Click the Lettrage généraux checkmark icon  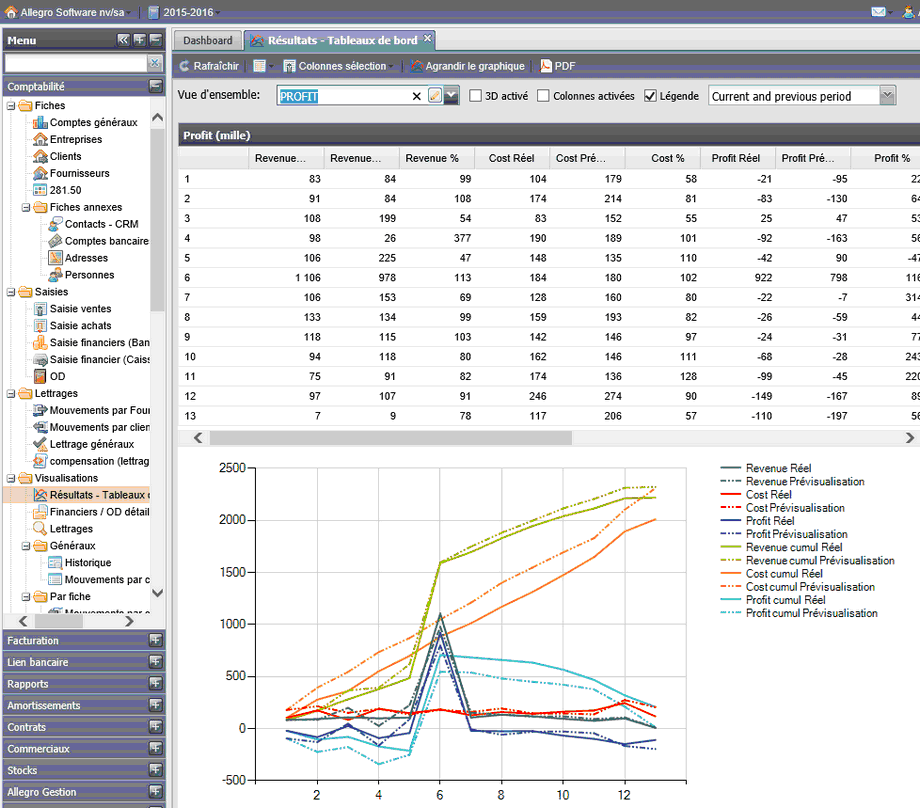click(x=40, y=444)
